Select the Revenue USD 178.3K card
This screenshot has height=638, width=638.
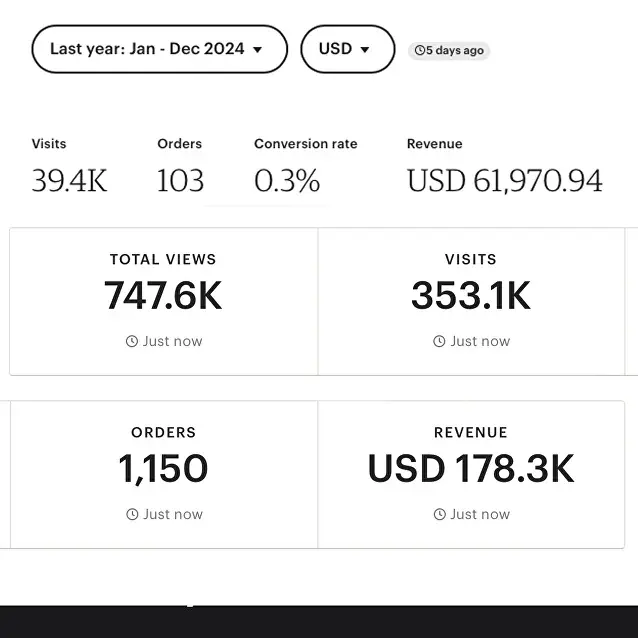click(471, 474)
